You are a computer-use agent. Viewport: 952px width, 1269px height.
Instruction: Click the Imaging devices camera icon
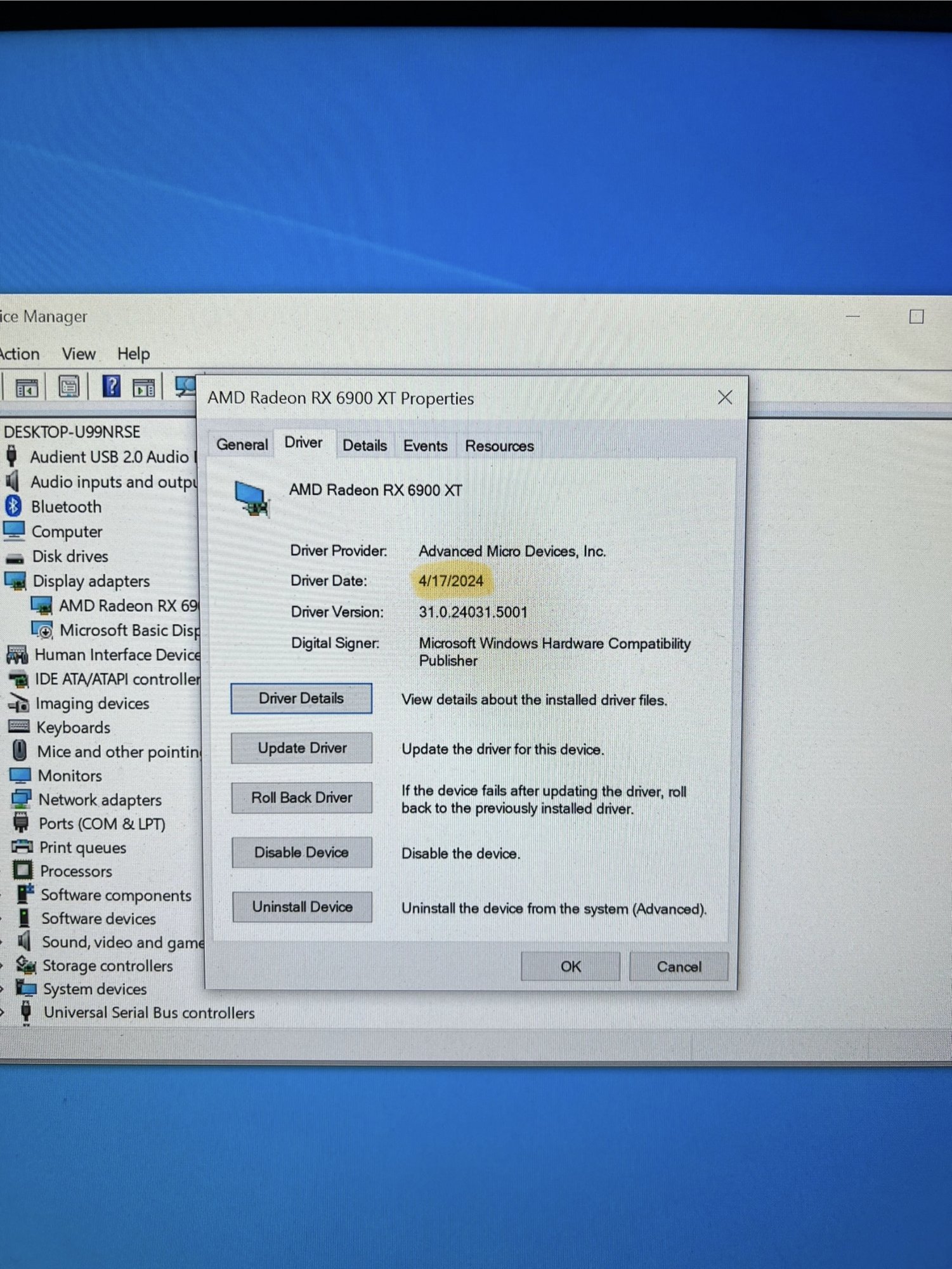coord(19,703)
